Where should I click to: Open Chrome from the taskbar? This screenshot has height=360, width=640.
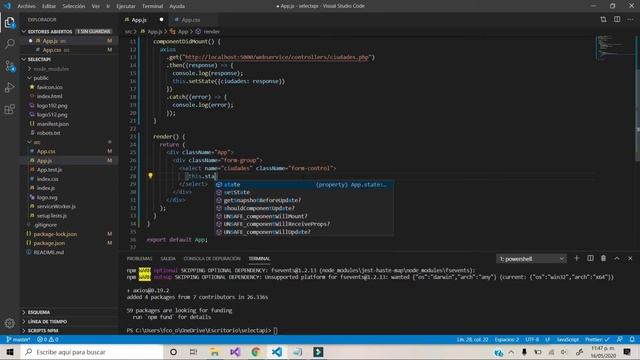[x=256, y=352]
